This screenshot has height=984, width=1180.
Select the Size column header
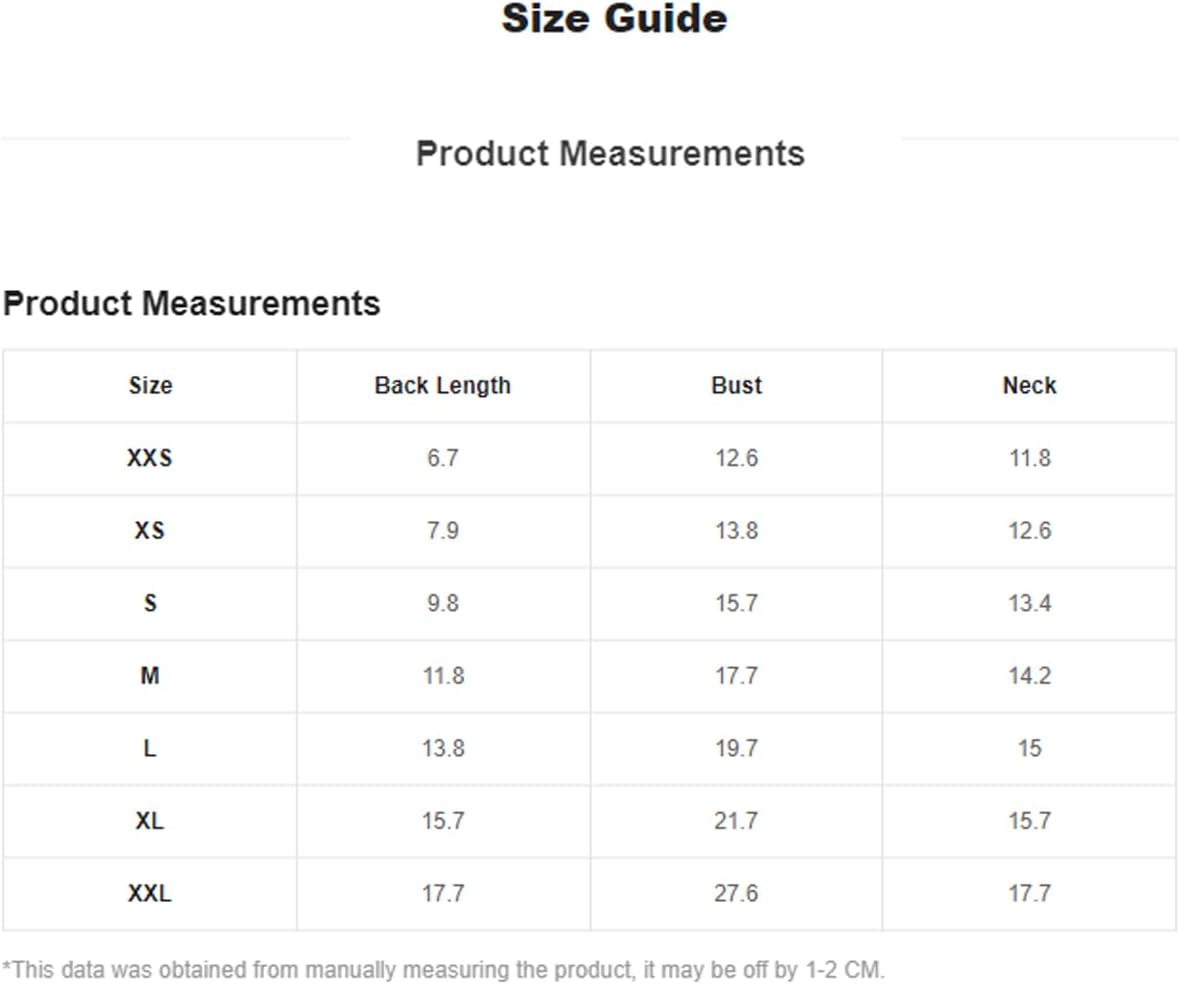150,386
